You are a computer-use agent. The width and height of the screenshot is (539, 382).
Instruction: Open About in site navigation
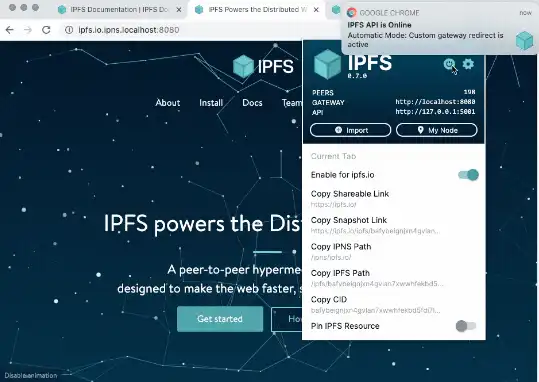coord(168,102)
